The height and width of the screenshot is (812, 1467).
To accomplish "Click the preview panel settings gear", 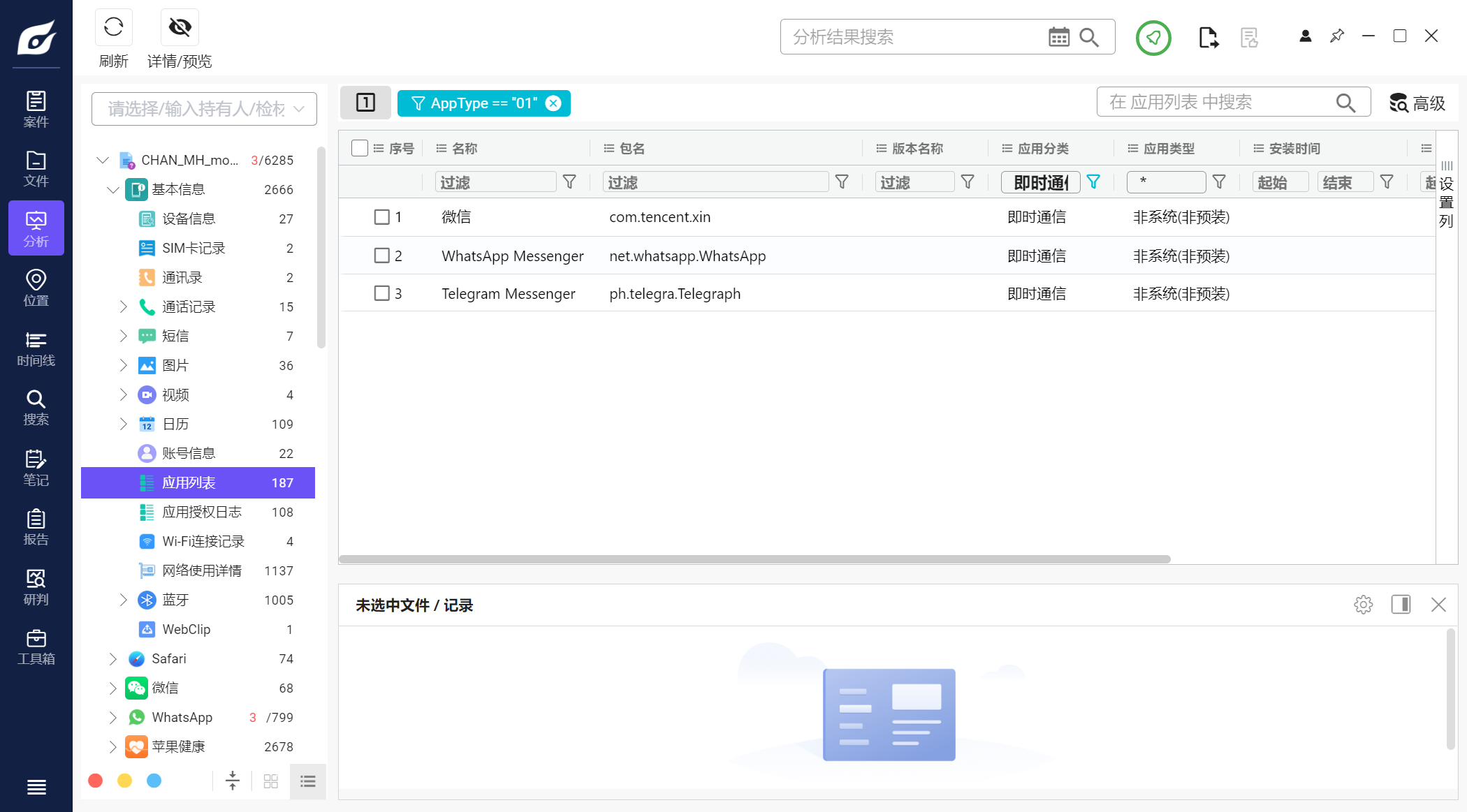I will click(1363, 605).
